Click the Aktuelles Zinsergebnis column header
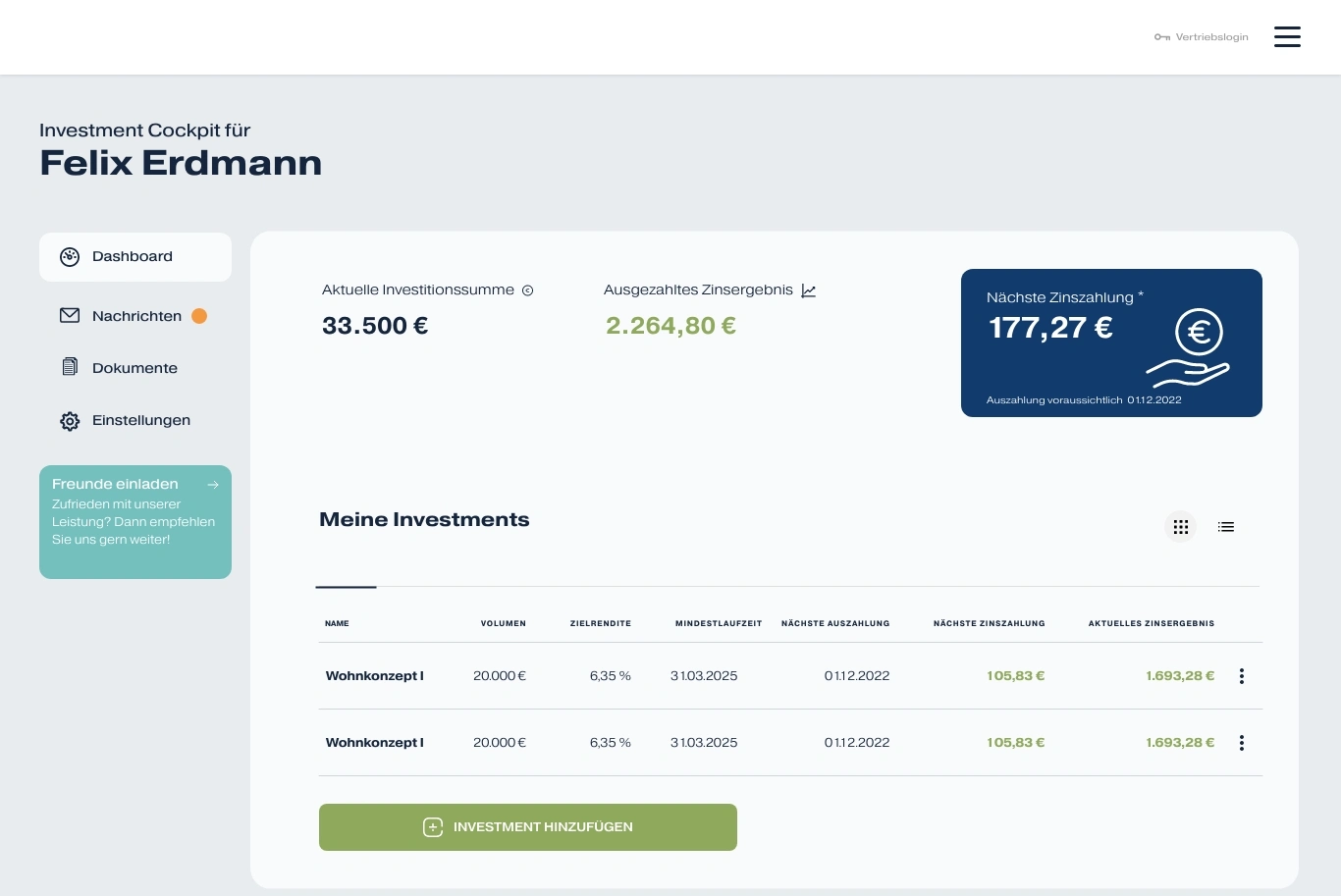The height and width of the screenshot is (896, 1341). click(1152, 623)
